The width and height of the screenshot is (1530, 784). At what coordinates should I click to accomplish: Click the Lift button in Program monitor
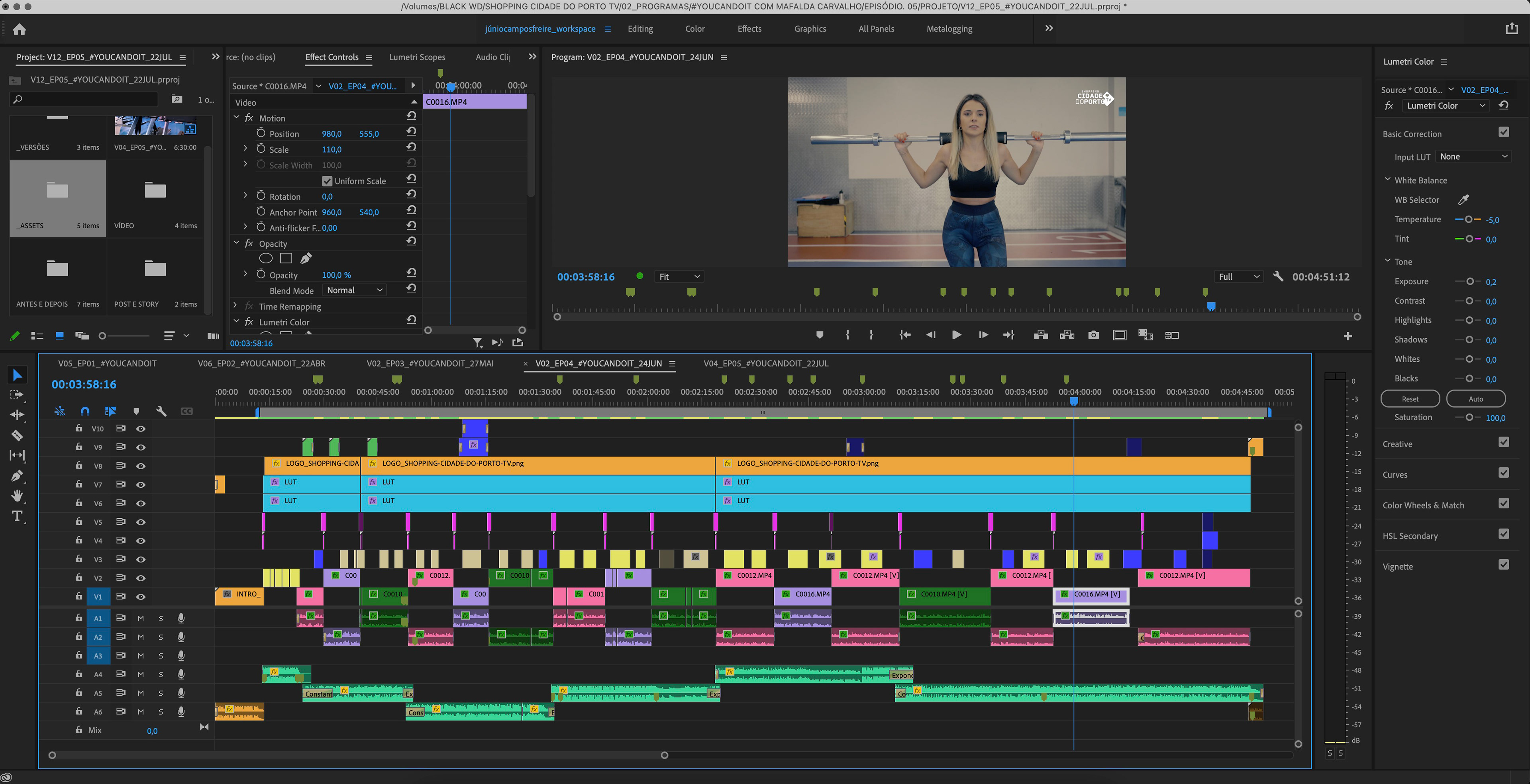[1041, 335]
